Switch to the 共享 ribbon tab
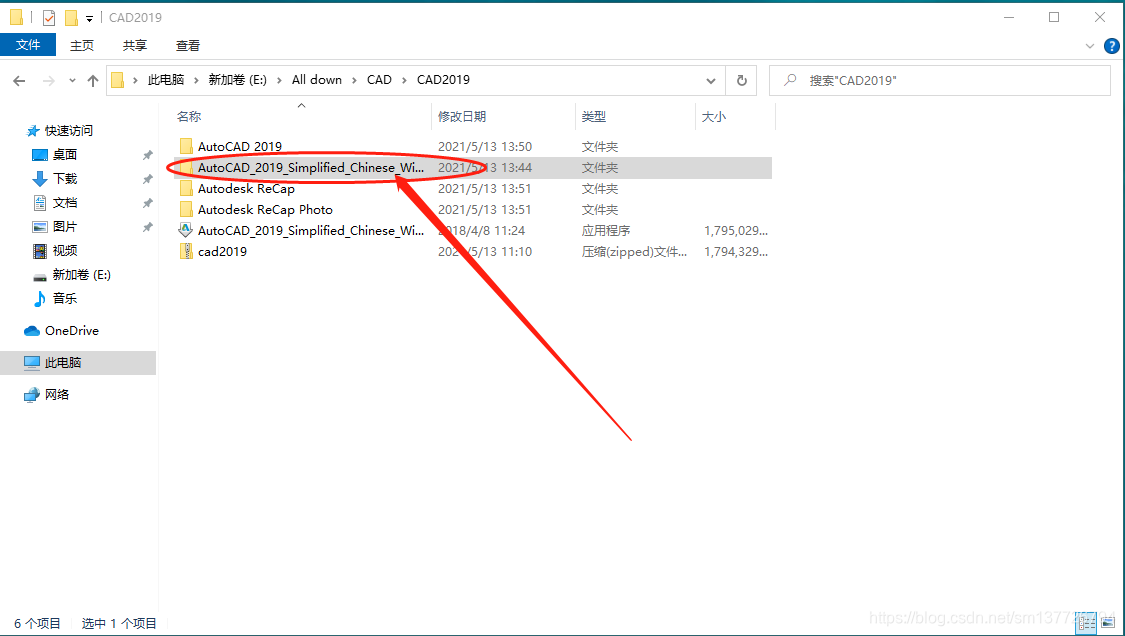Viewport: 1125px width, 636px height. (135, 45)
